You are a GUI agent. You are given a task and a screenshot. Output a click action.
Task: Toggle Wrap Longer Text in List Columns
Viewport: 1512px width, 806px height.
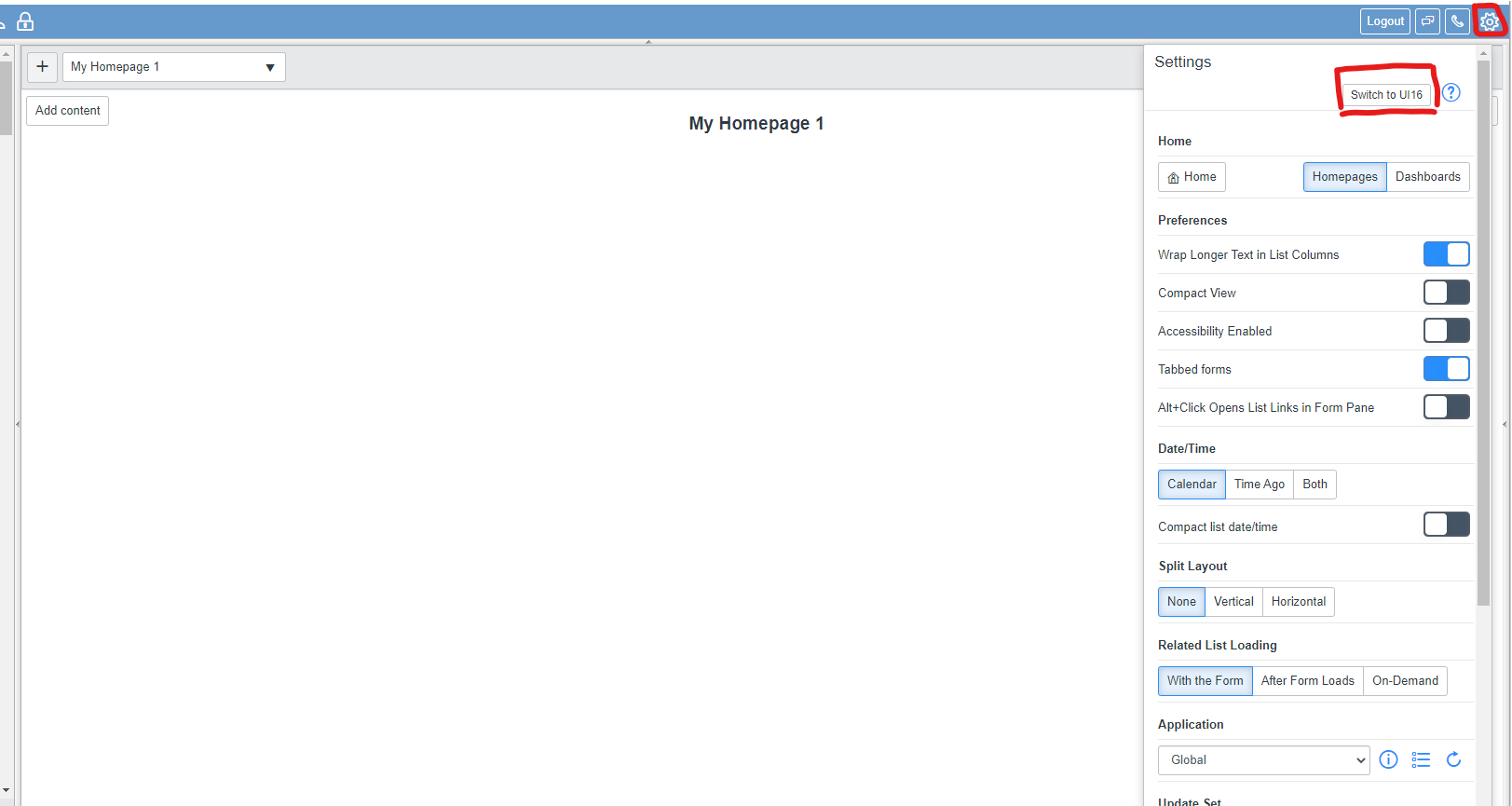(1446, 254)
